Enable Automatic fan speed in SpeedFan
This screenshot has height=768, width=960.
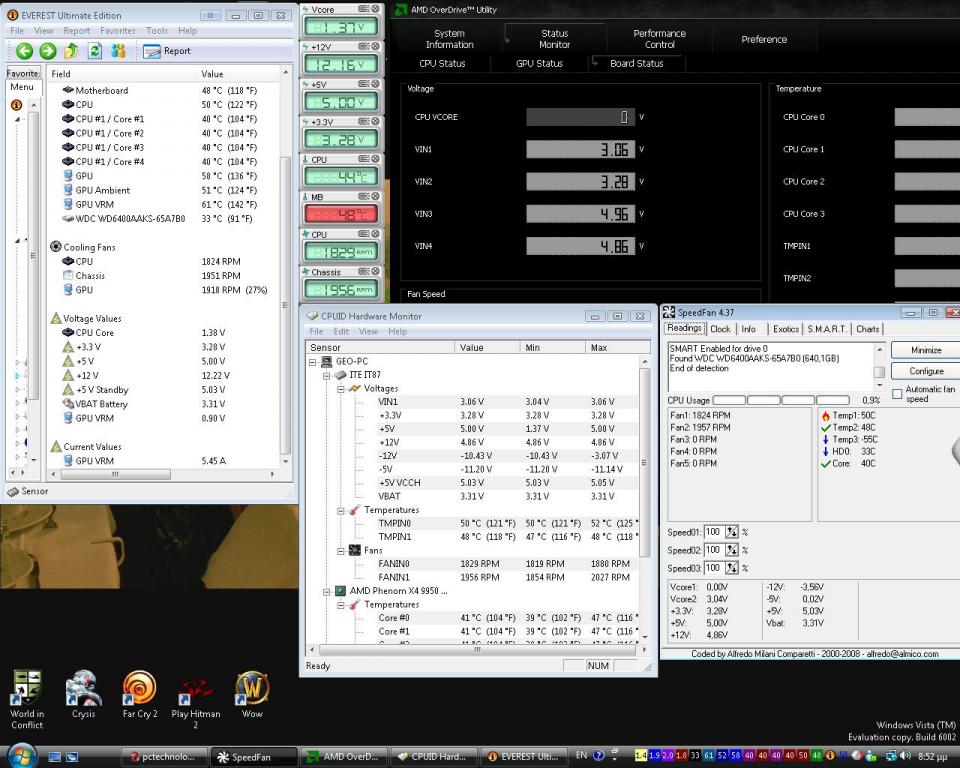(x=898, y=394)
